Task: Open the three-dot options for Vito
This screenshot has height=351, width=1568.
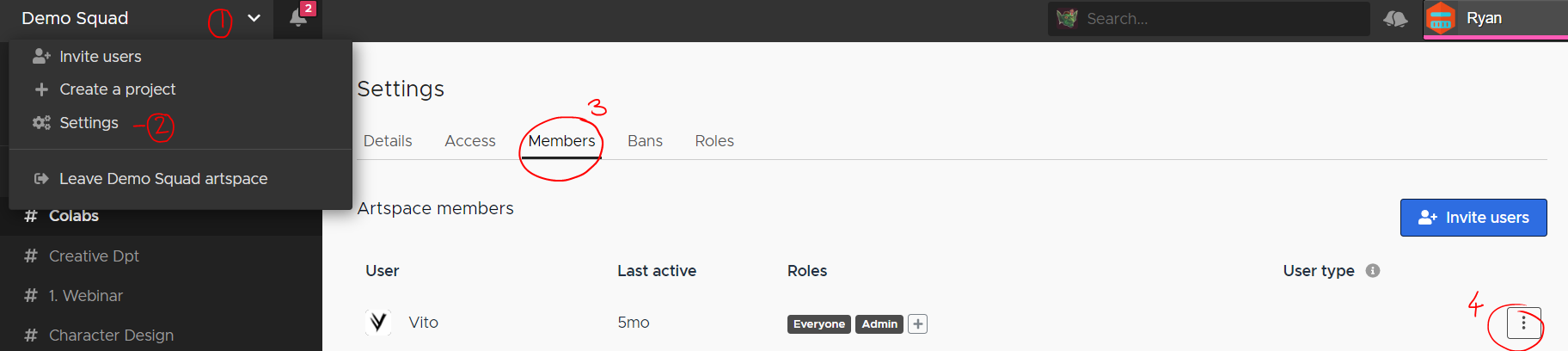Action: [x=1523, y=323]
